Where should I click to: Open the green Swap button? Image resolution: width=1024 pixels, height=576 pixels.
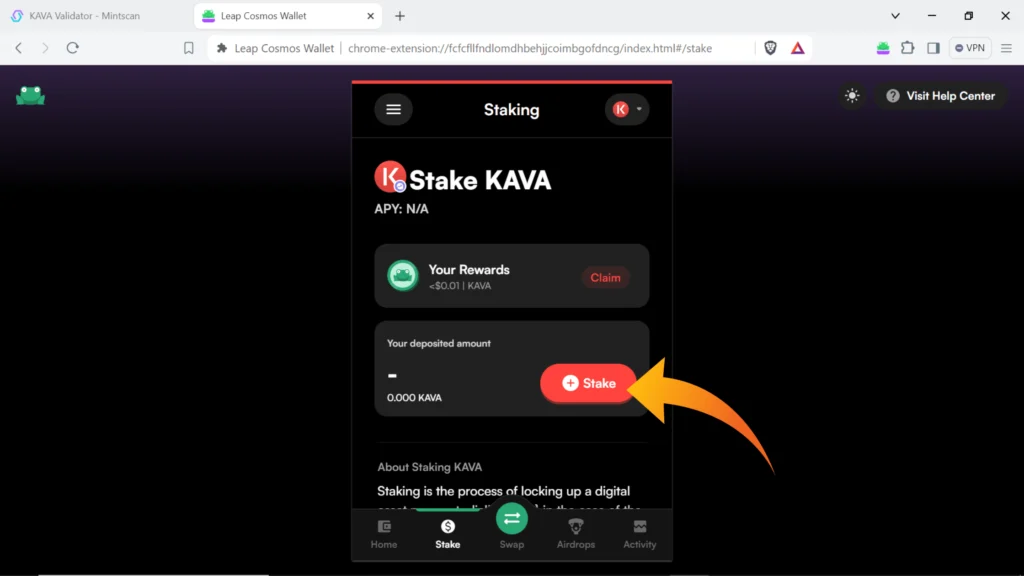point(512,519)
